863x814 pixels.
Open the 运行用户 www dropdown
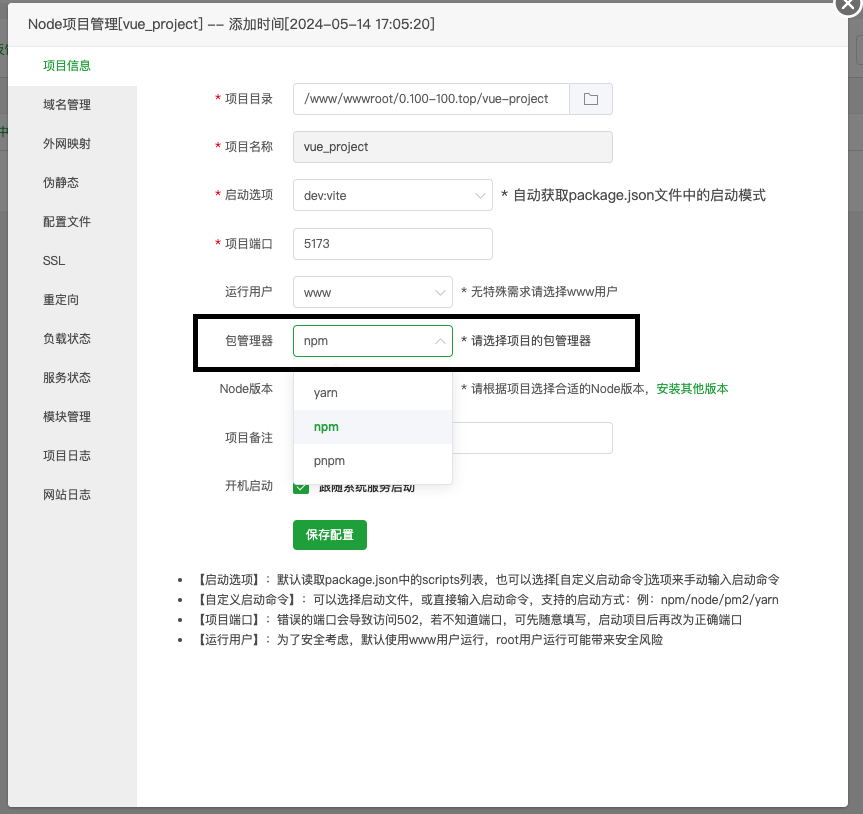pyautogui.click(x=373, y=292)
